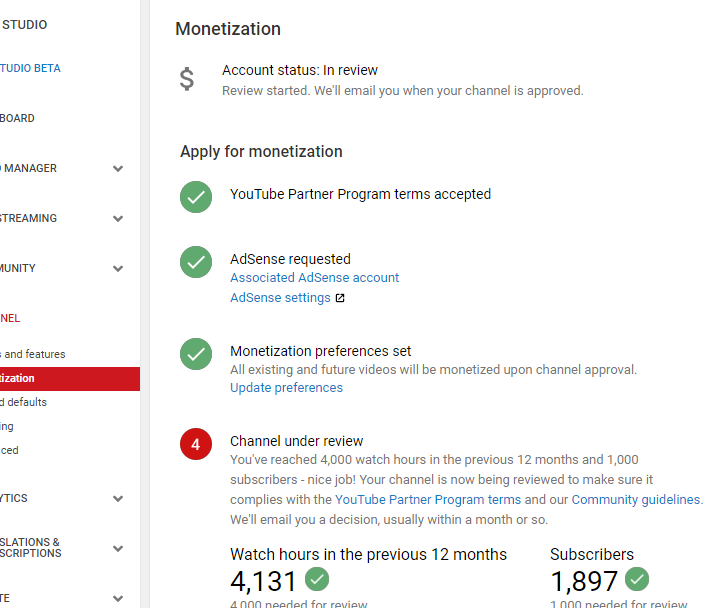Click green checkmark beside Partner Program terms accepted

[x=196, y=197]
